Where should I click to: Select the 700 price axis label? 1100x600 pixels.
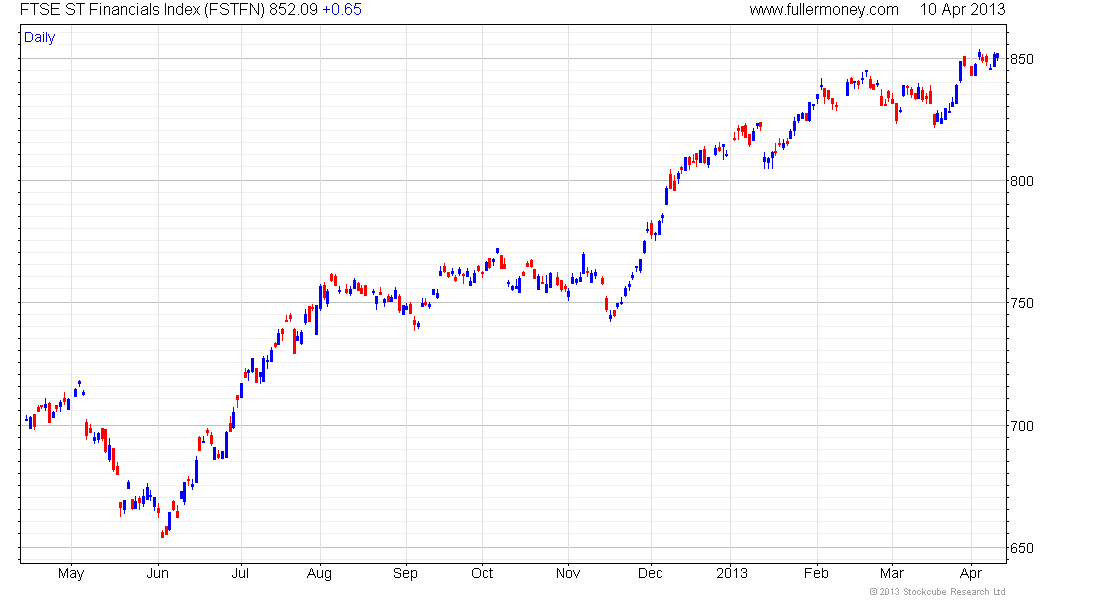1021,426
